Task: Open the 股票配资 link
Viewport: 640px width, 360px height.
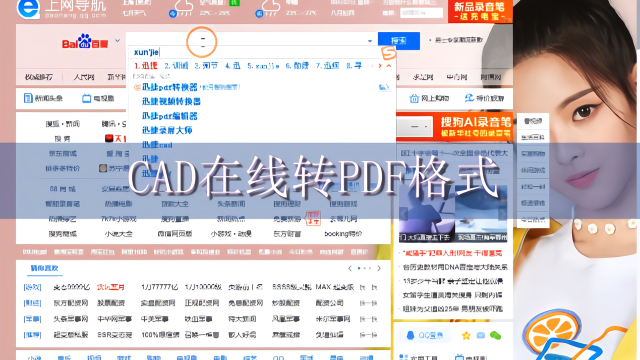Action: click(111, 303)
